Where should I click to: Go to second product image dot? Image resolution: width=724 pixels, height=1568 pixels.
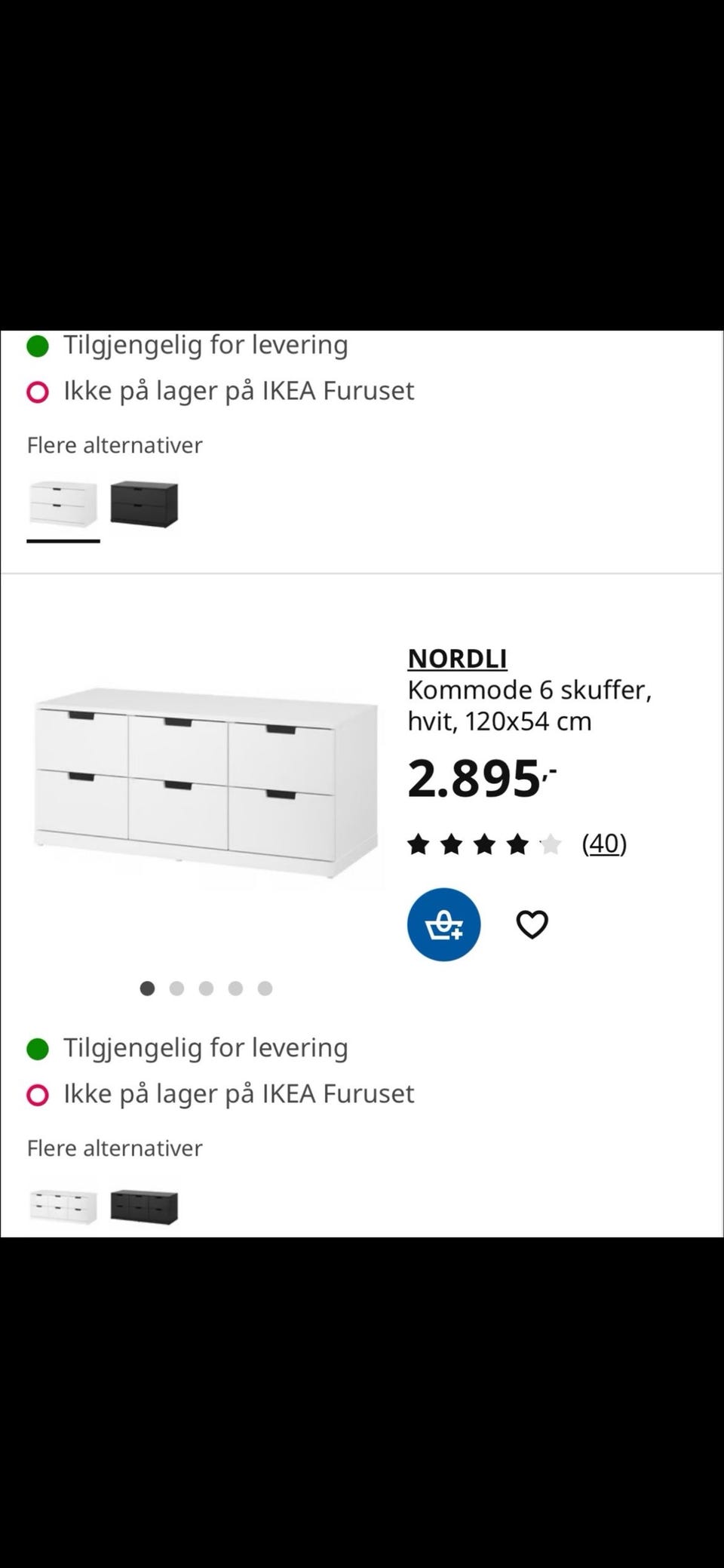pyautogui.click(x=177, y=988)
